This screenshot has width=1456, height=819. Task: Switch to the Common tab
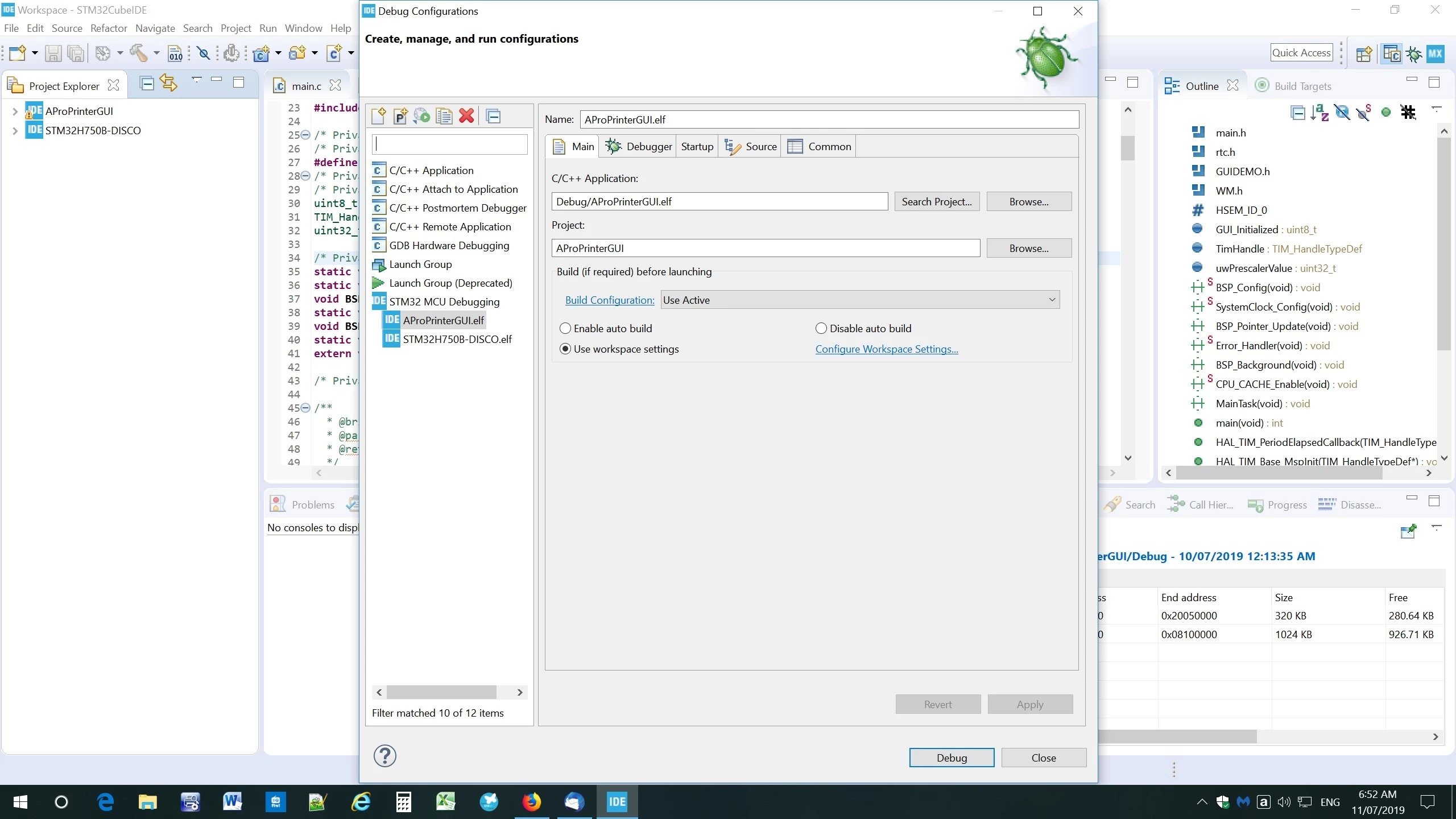819,146
